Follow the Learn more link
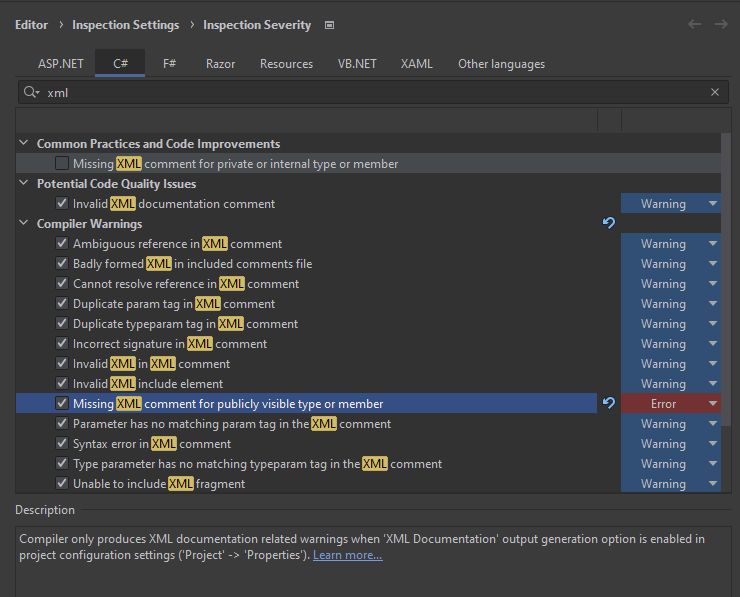740x597 pixels. point(347,555)
